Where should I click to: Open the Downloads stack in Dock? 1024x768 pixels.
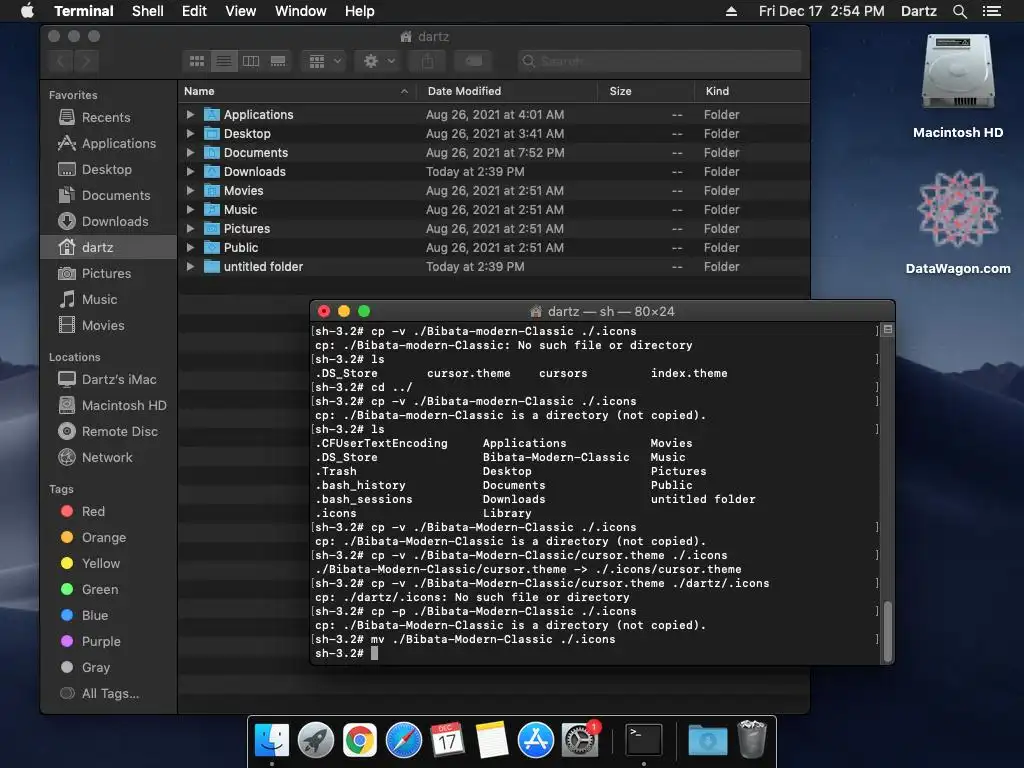[708, 741]
